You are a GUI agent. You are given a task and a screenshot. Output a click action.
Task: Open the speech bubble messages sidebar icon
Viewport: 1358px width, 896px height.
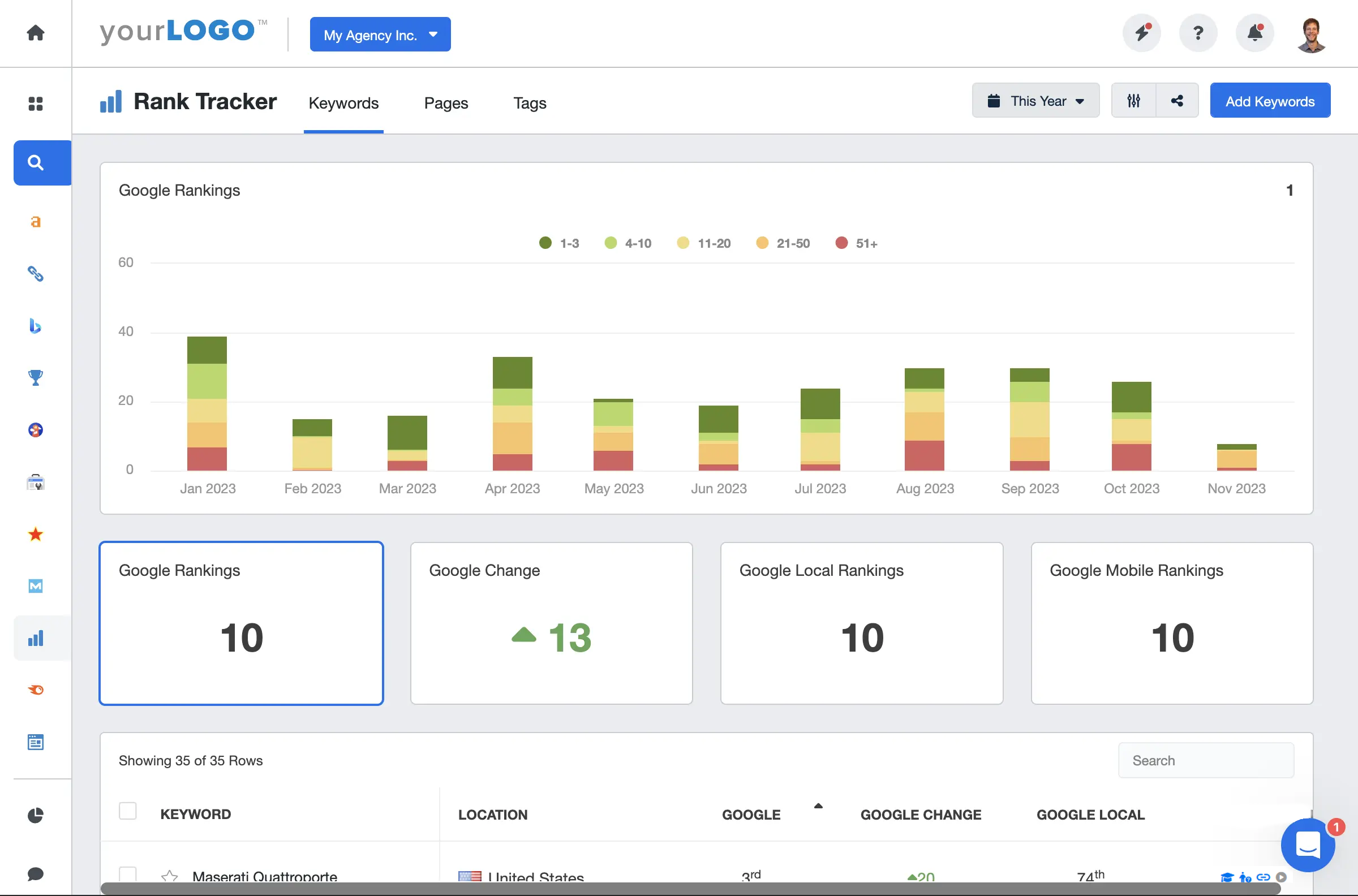click(x=36, y=875)
